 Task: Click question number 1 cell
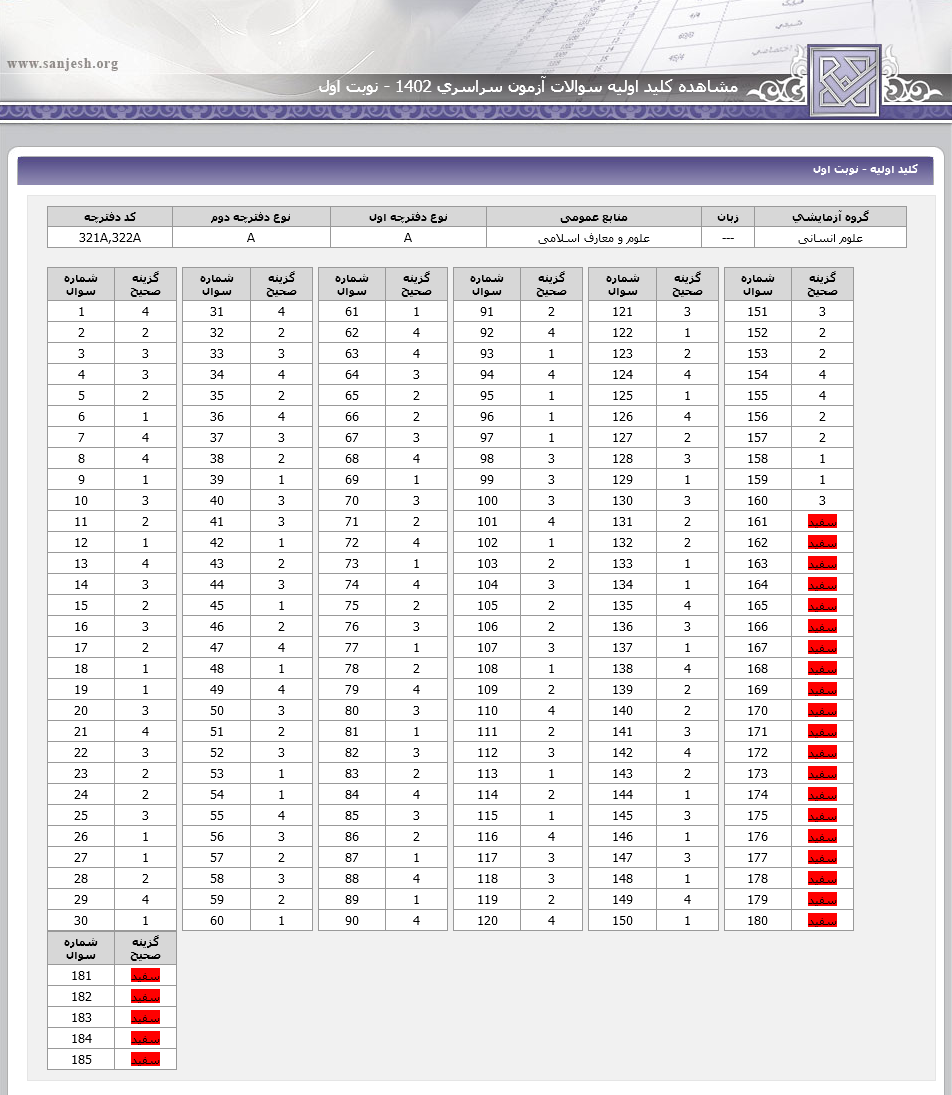(81, 312)
